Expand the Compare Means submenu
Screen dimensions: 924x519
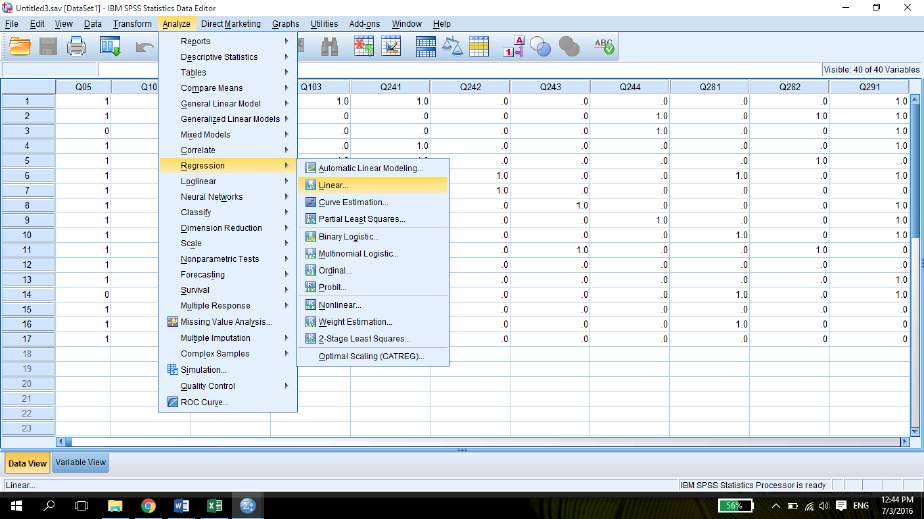click(228, 88)
